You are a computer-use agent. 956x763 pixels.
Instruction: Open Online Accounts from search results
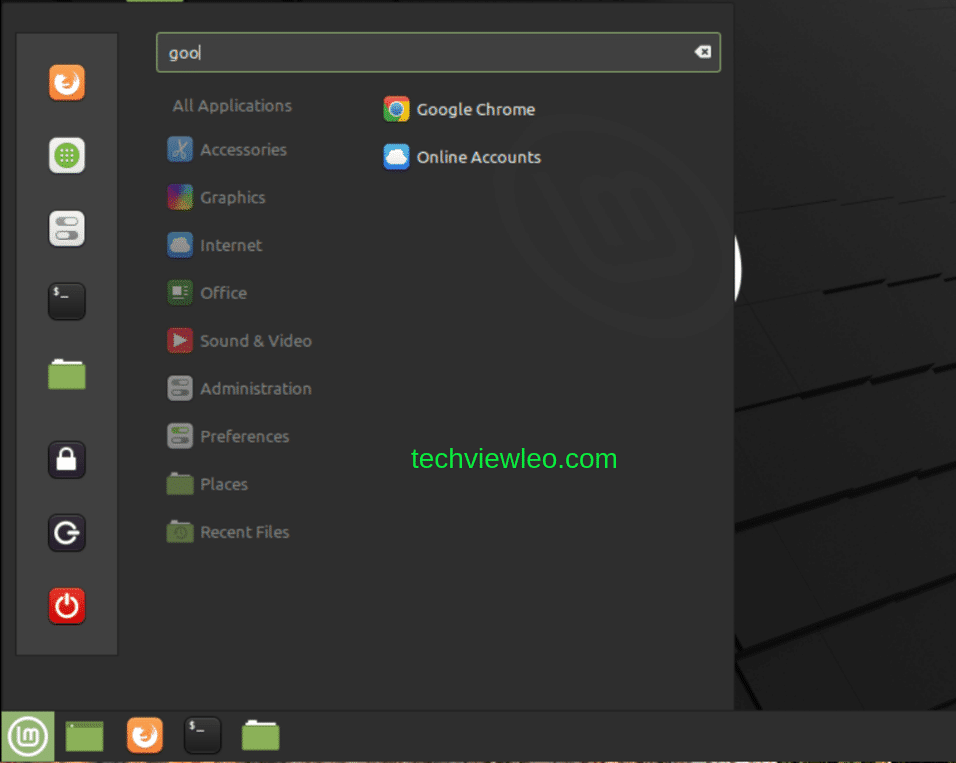click(x=461, y=157)
